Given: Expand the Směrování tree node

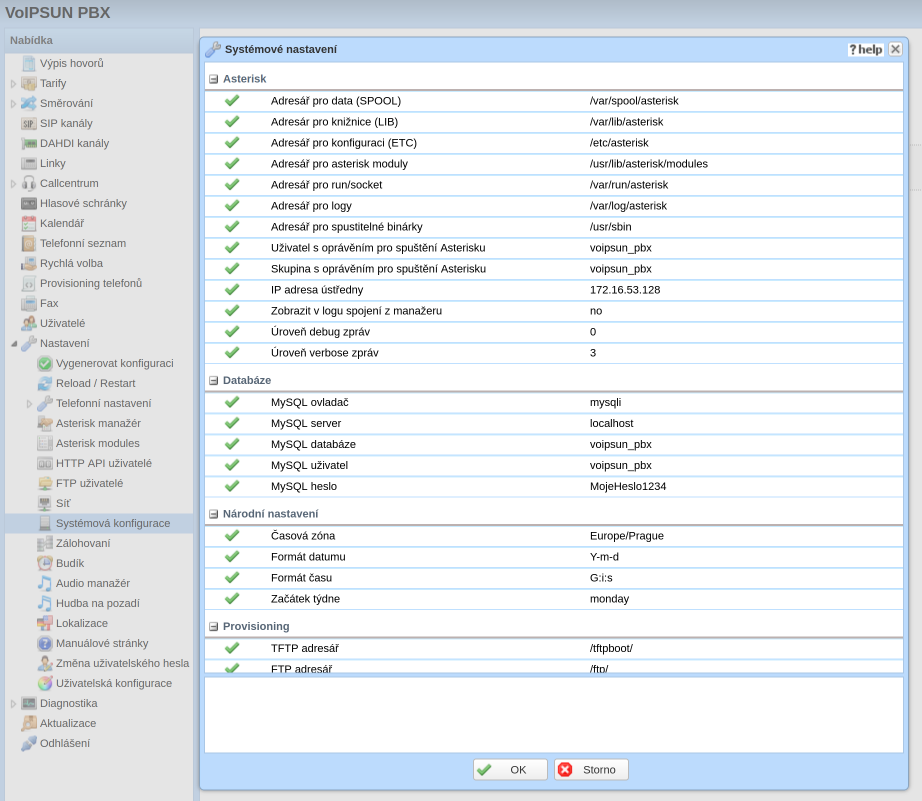Looking at the screenshot, I should click(x=13, y=104).
